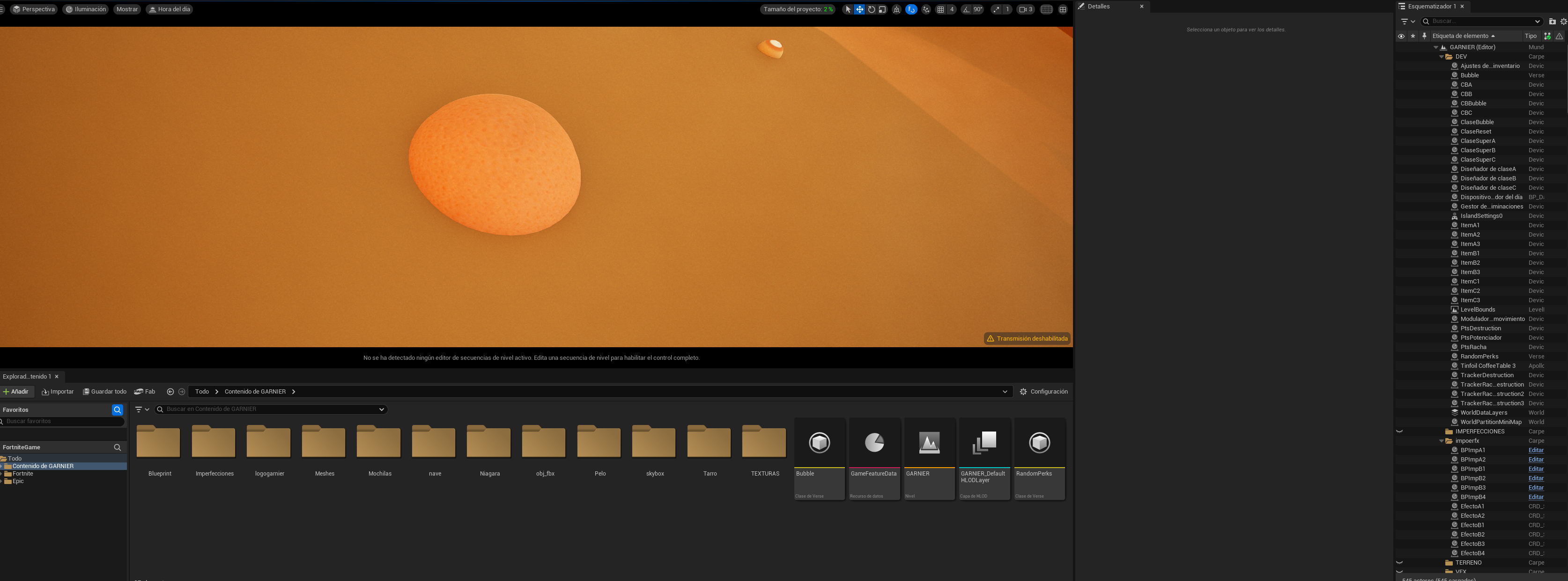
Task: Click the Importar button
Action: pos(58,392)
